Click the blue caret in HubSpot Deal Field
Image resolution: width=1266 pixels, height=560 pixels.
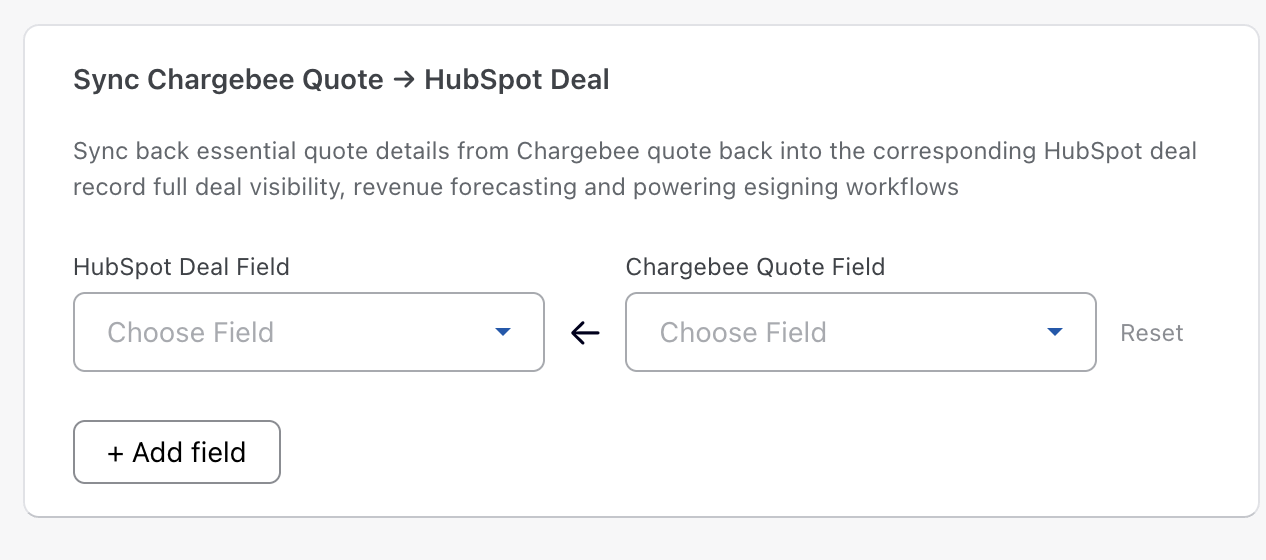coord(503,332)
